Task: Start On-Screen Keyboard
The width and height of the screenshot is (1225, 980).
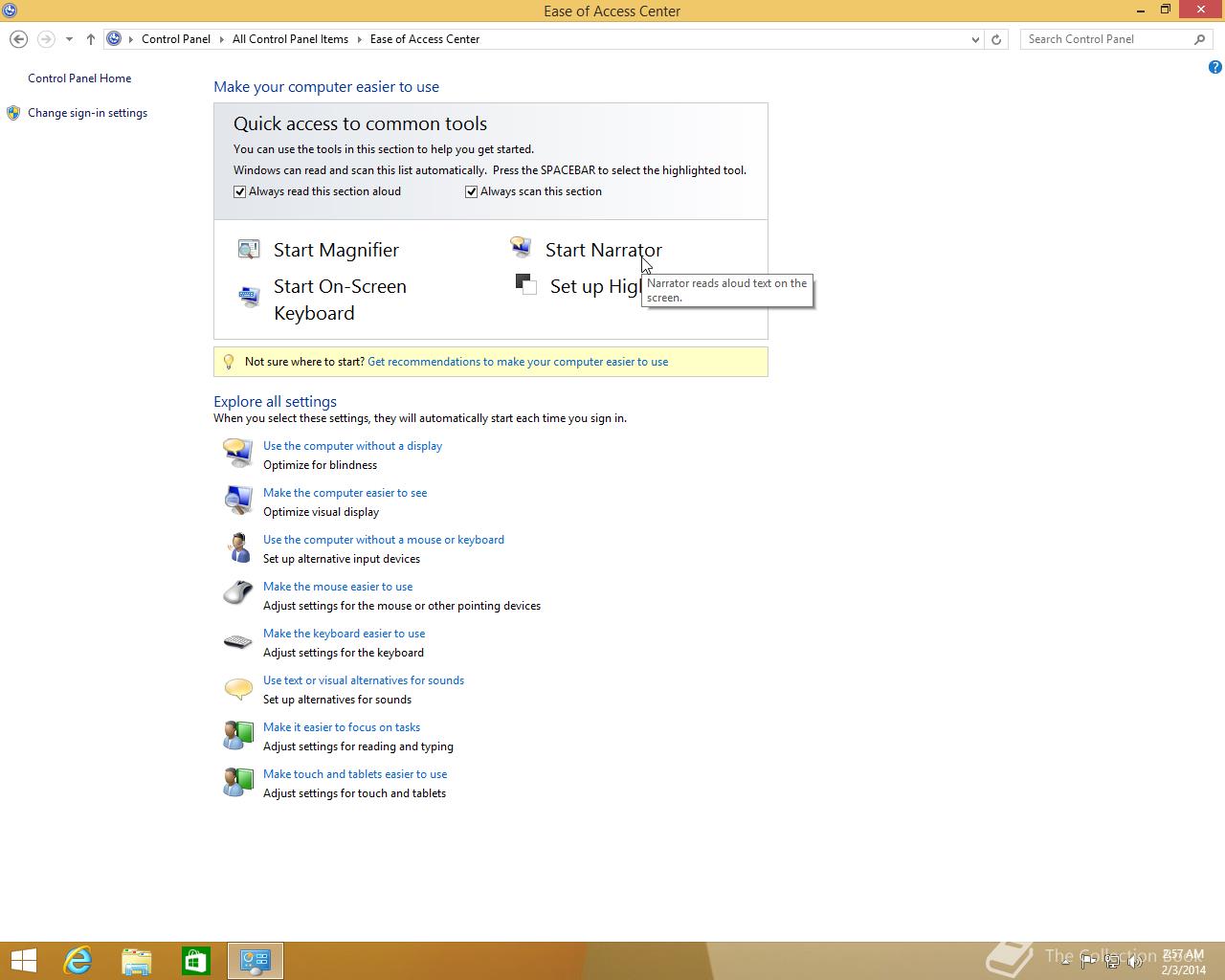Action: 340,300
